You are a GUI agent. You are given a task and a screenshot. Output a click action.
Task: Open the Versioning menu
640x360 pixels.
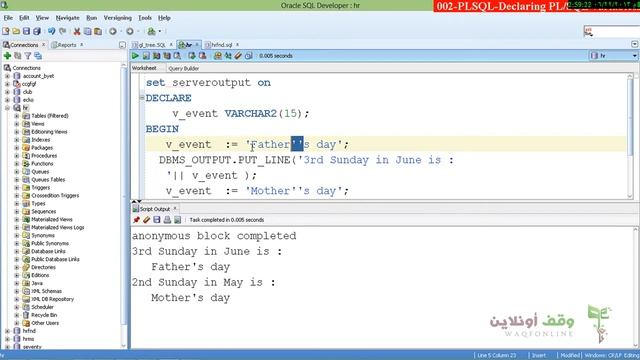118,18
